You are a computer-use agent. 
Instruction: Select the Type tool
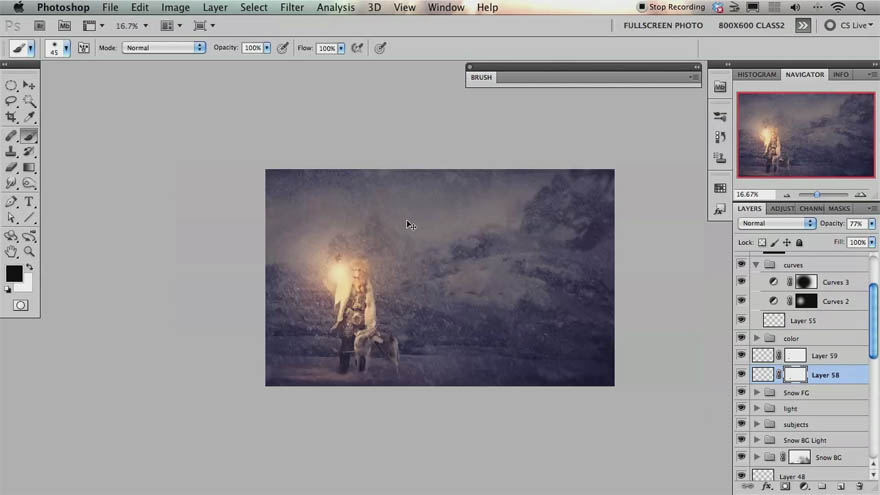click(x=29, y=202)
